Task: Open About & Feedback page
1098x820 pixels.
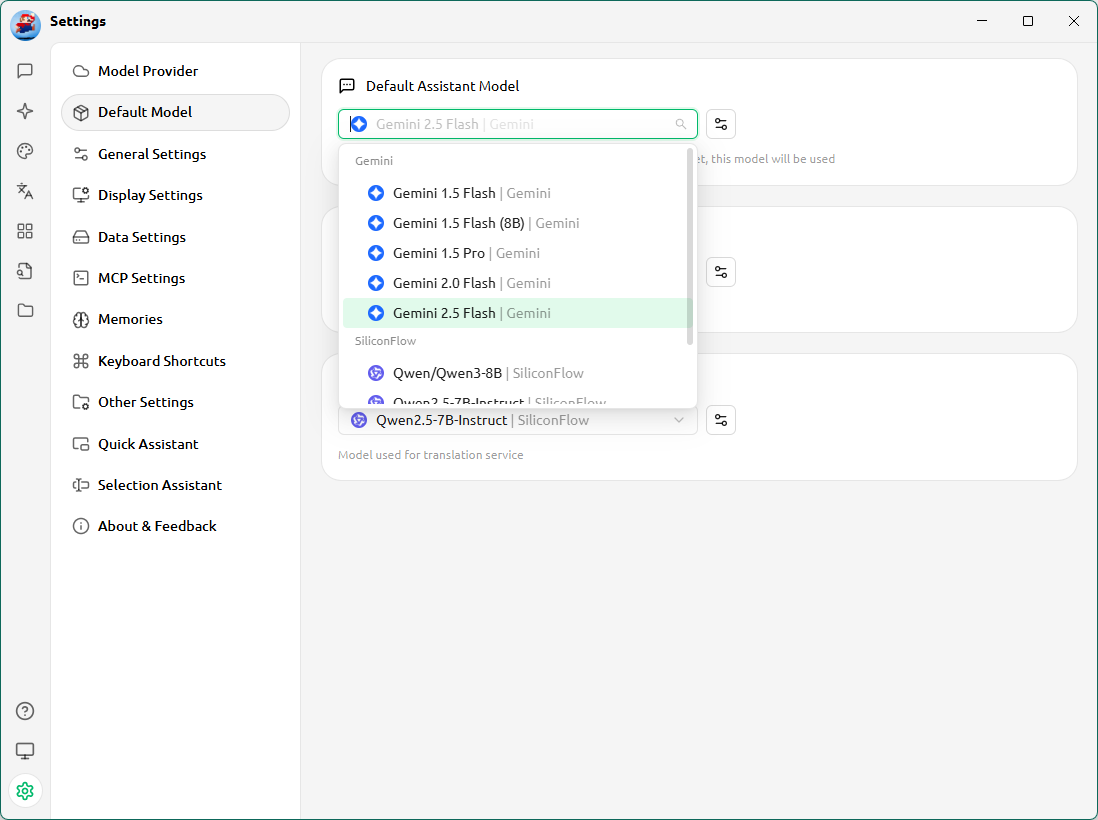Action: click(175, 526)
